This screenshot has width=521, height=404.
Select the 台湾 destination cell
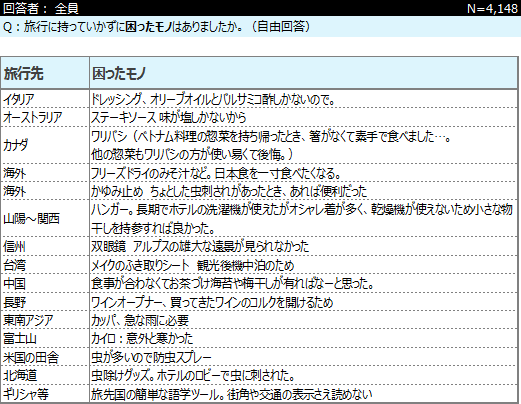point(45,265)
